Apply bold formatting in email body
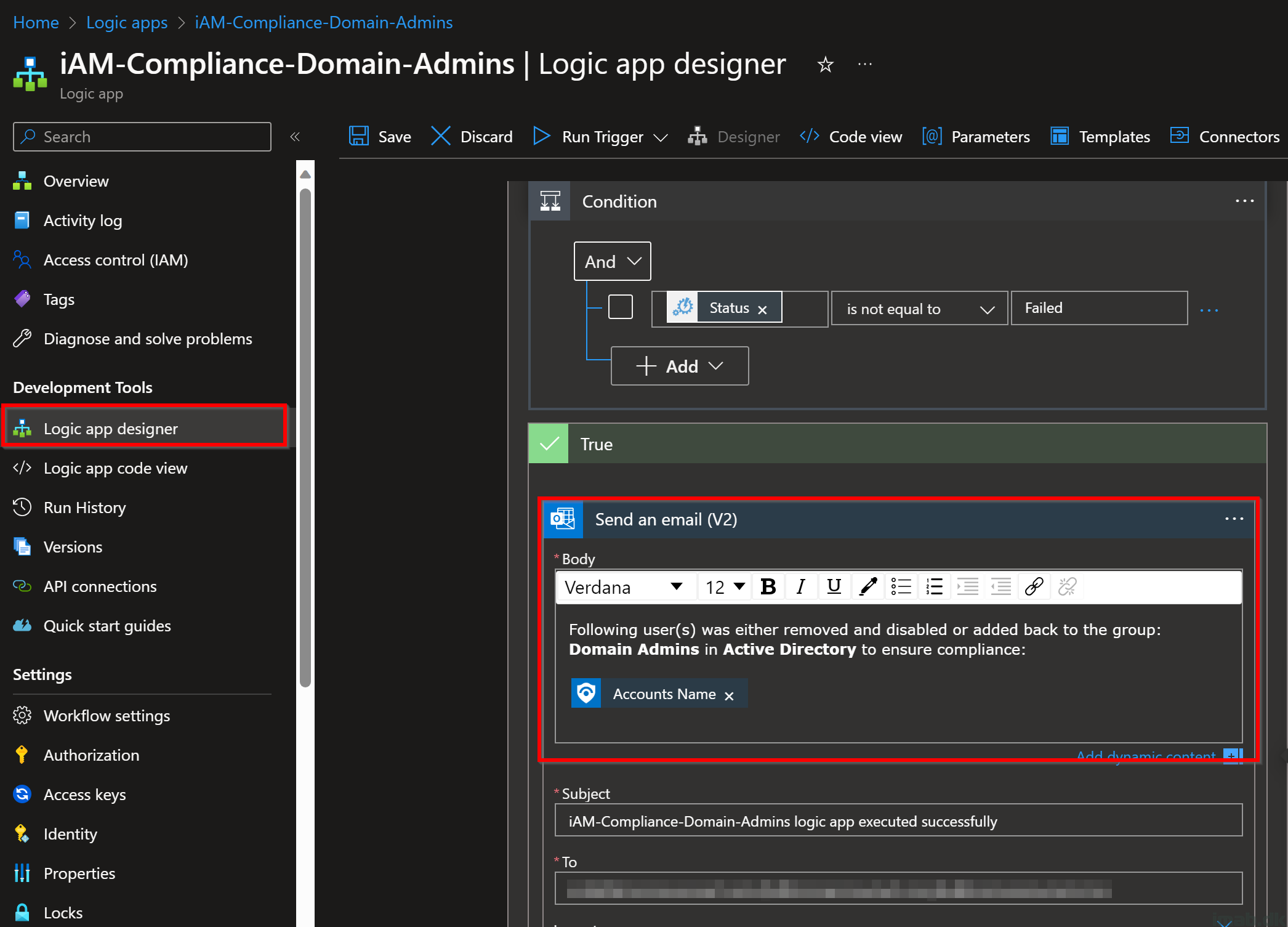 [768, 587]
